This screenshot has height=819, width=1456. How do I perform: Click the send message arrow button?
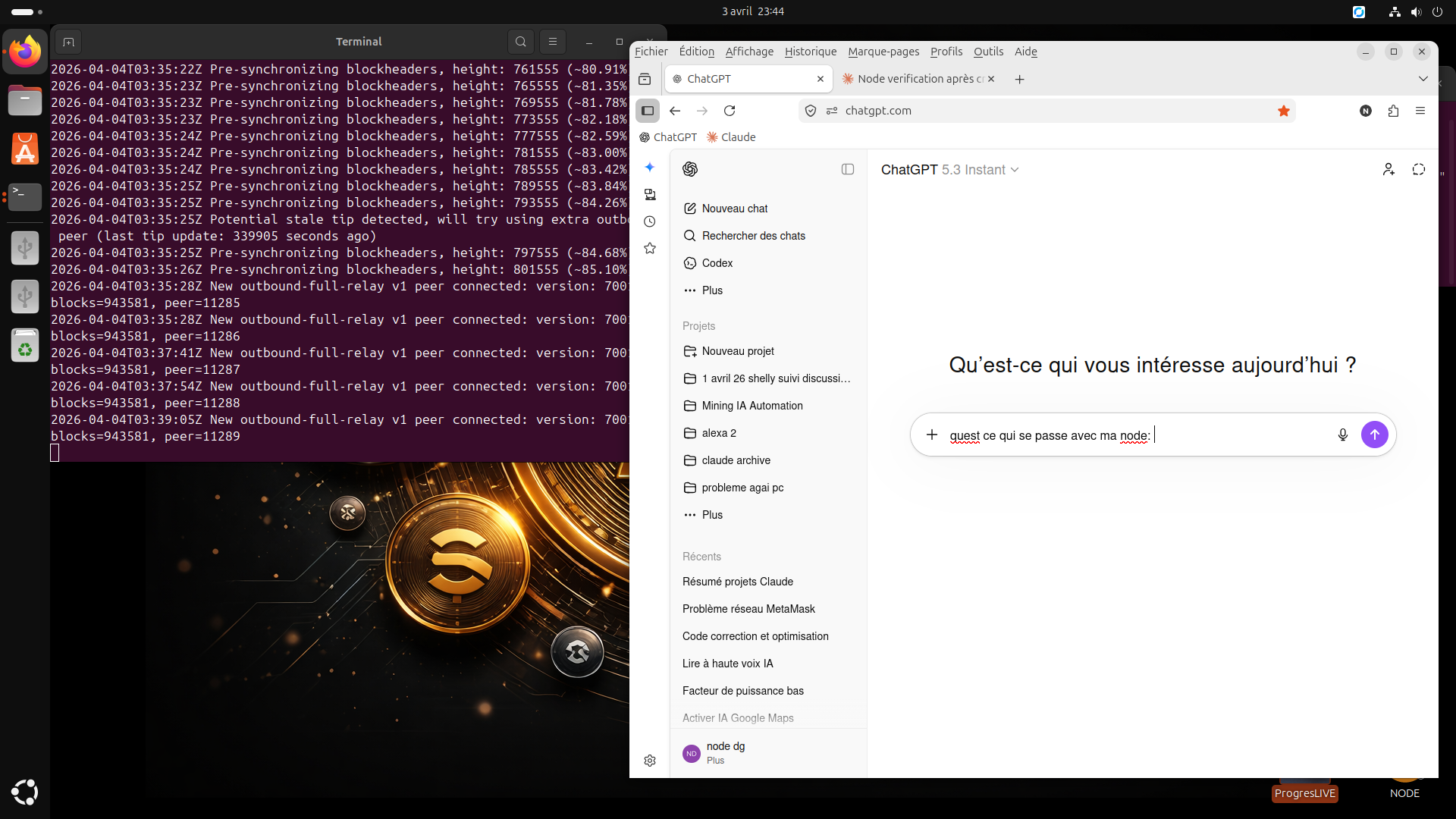[1374, 435]
